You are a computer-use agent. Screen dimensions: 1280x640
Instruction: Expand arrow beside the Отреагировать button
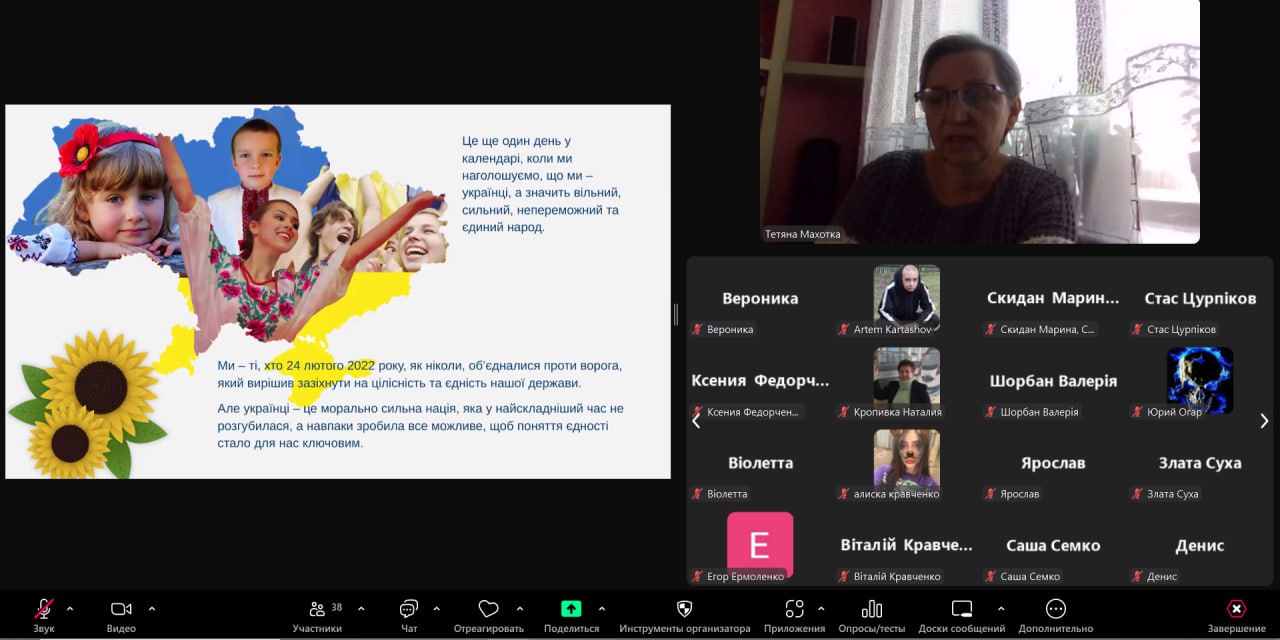tap(519, 608)
